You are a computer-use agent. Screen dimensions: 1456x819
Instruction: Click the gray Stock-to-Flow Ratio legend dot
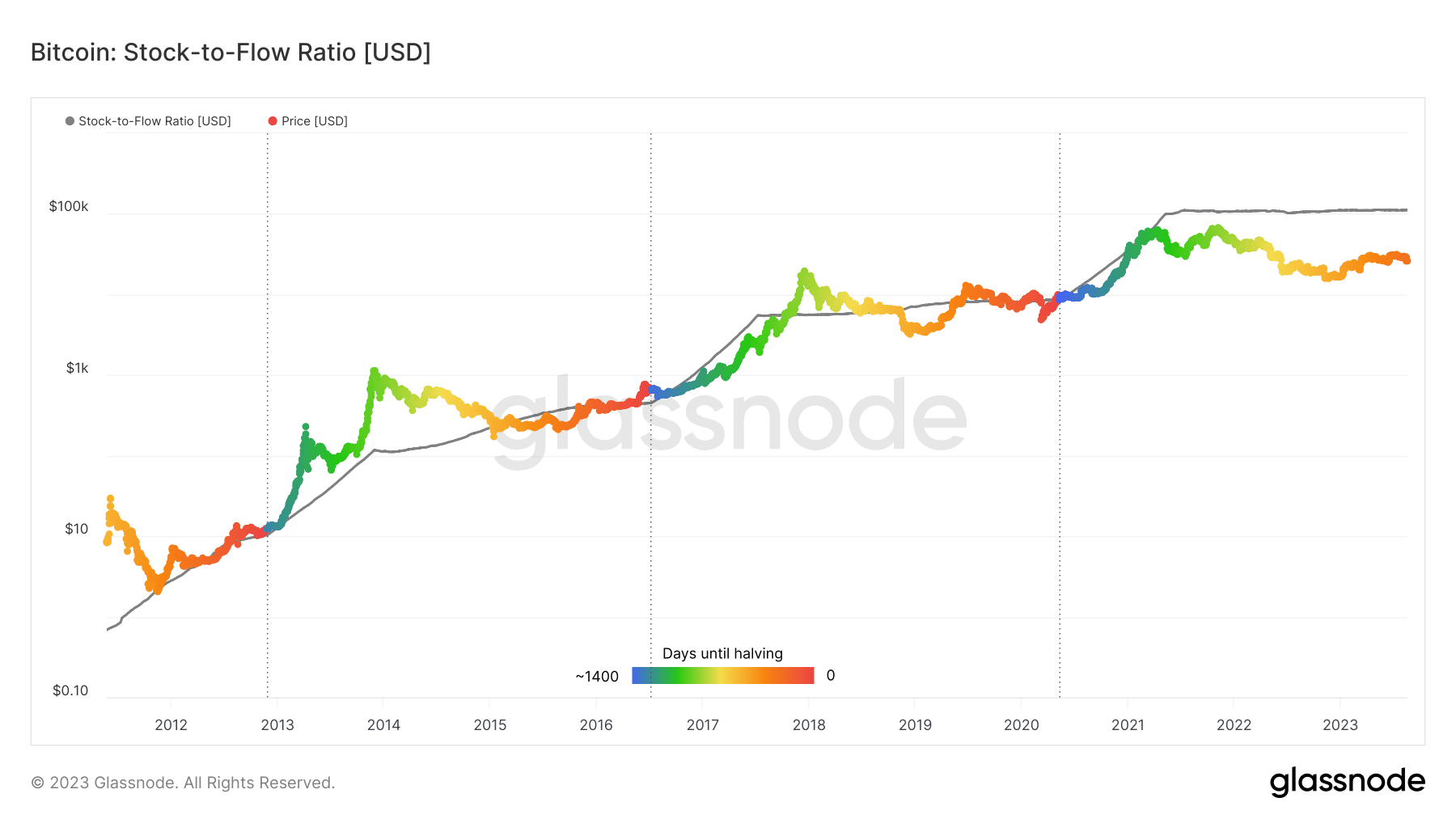[70, 121]
